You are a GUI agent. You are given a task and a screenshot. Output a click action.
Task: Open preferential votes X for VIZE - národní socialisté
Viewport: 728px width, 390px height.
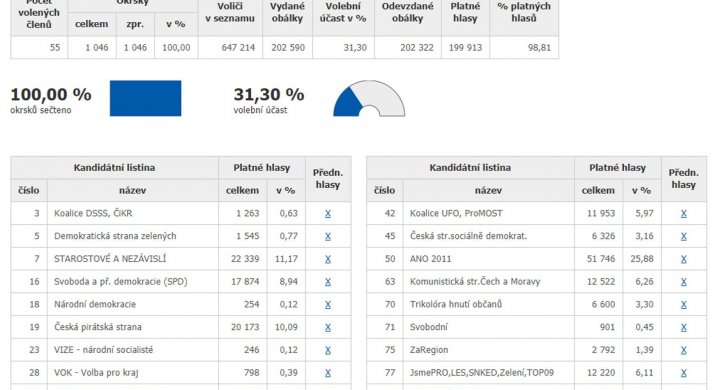[328, 350]
